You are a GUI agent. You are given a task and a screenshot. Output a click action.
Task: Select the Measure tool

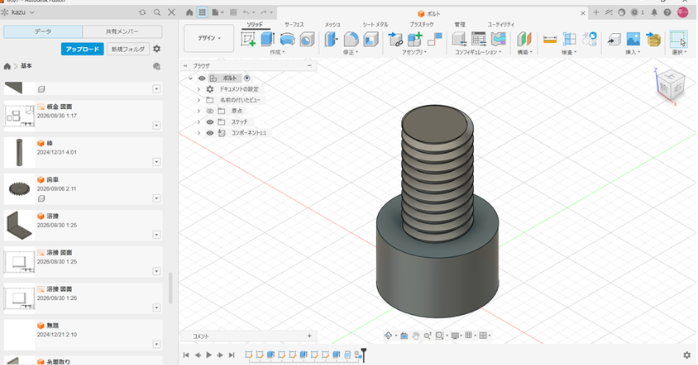550,39
